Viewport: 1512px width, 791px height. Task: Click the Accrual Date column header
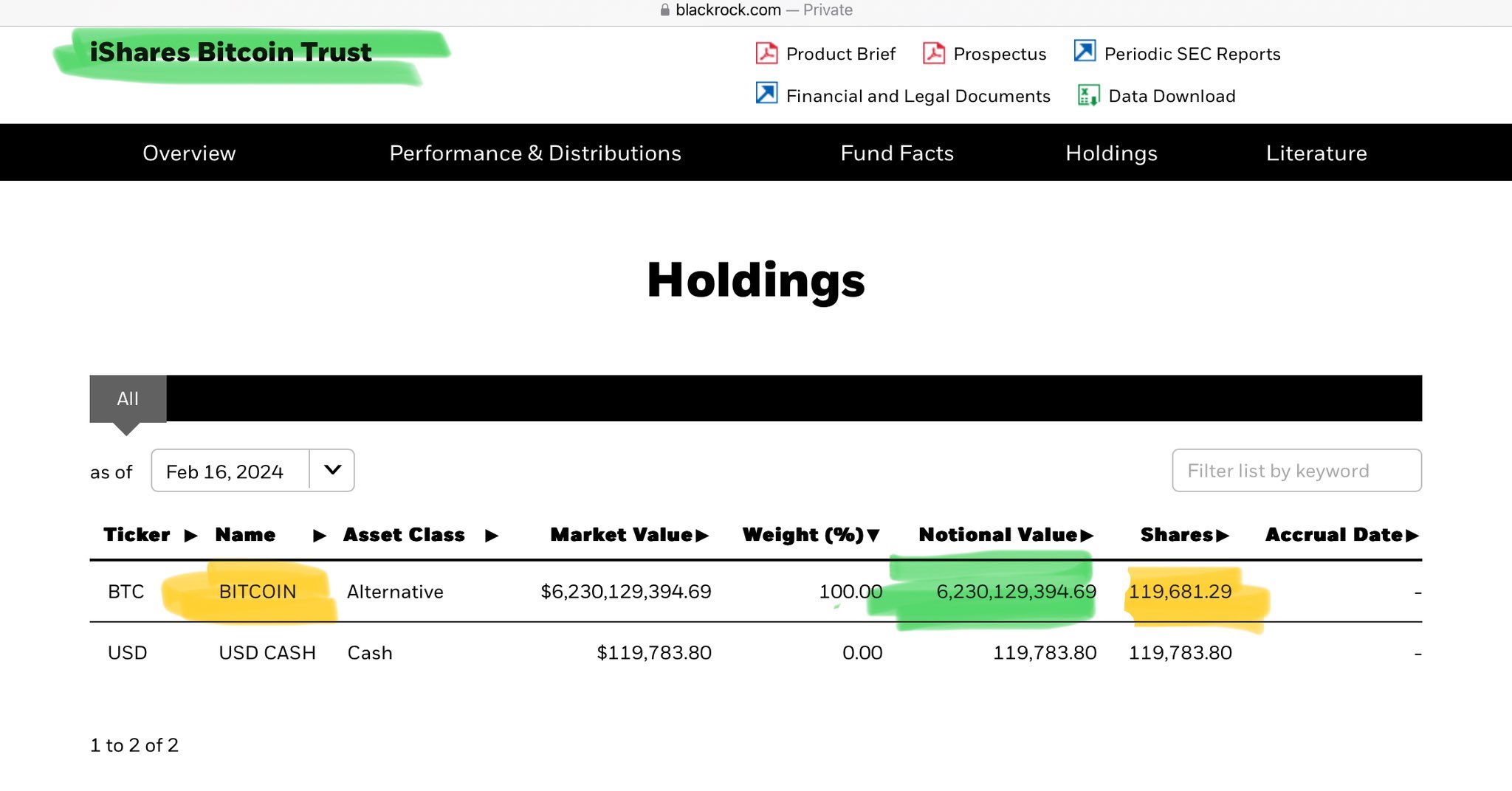1334,534
